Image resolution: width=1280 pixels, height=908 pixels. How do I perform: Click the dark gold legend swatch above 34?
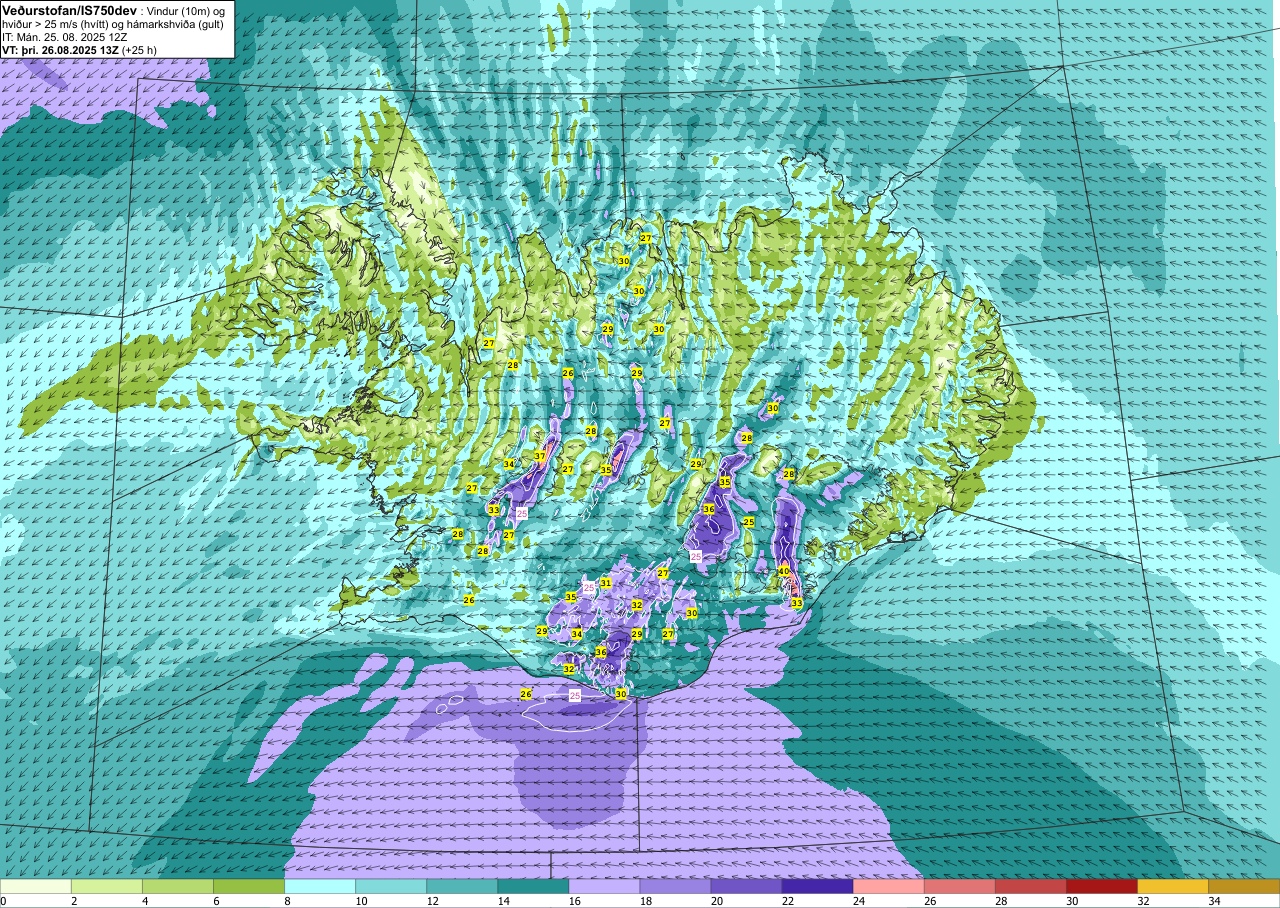tap(1243, 886)
